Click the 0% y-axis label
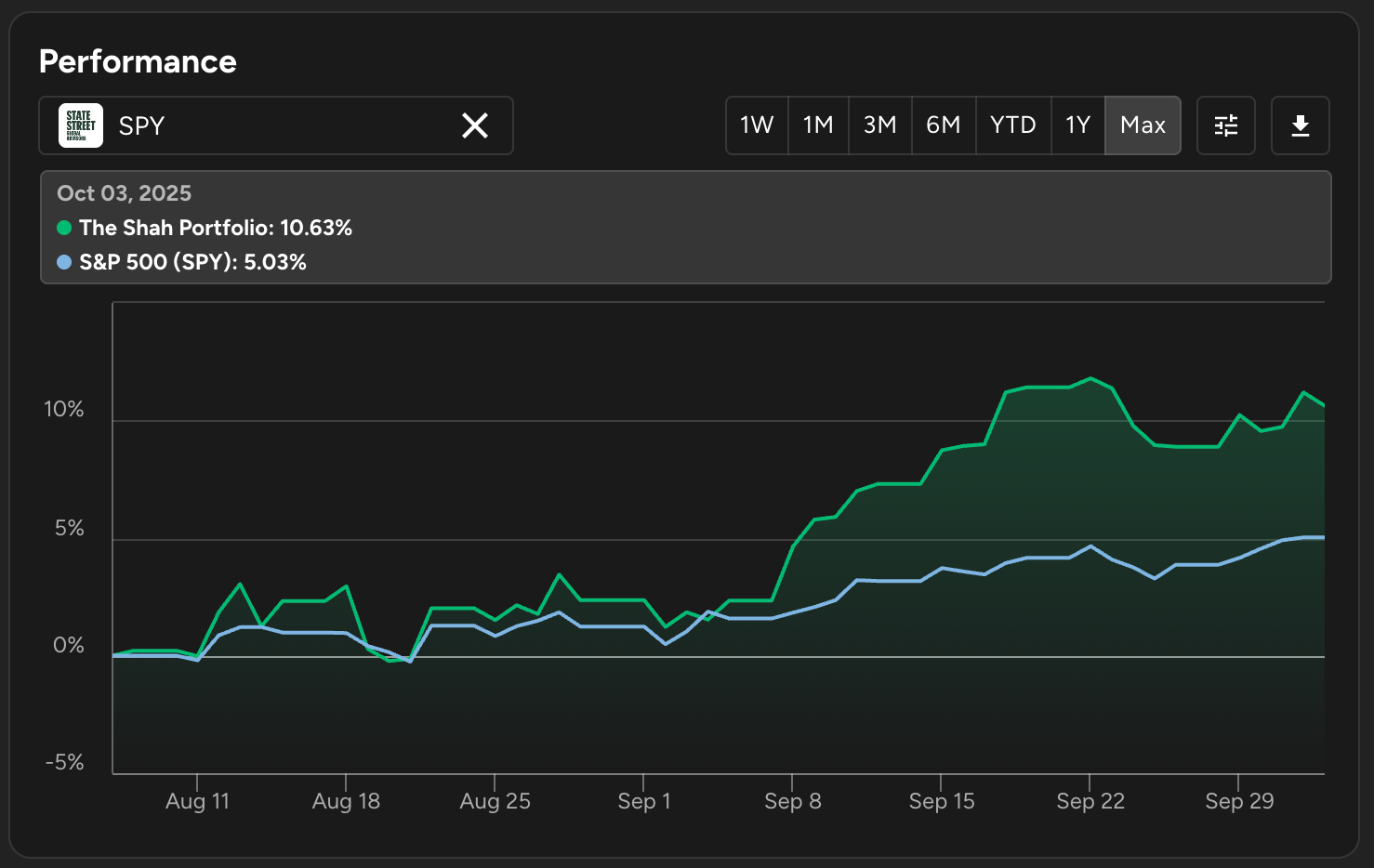The width and height of the screenshot is (1374, 868). click(x=68, y=645)
